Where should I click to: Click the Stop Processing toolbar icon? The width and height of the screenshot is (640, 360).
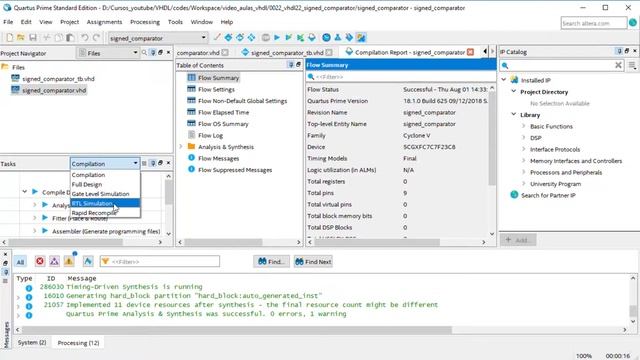(265, 38)
